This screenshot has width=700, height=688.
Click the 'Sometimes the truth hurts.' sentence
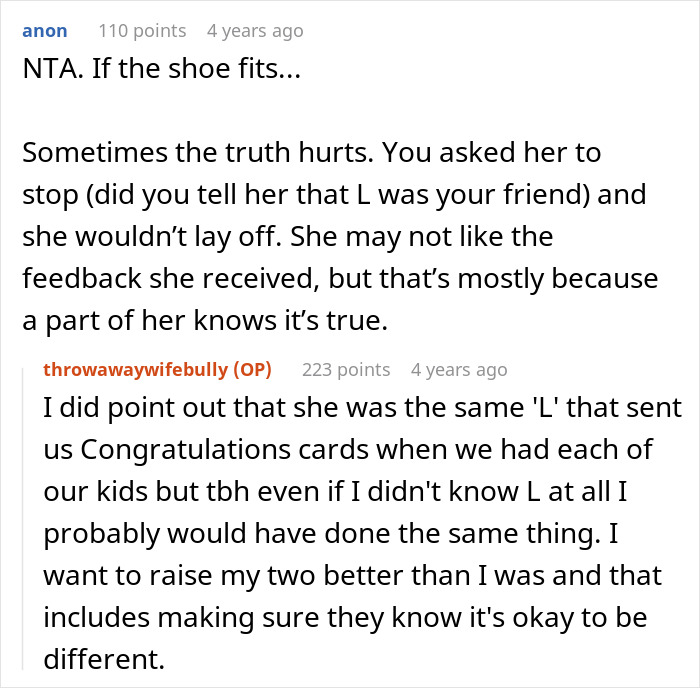pyautogui.click(x=193, y=154)
